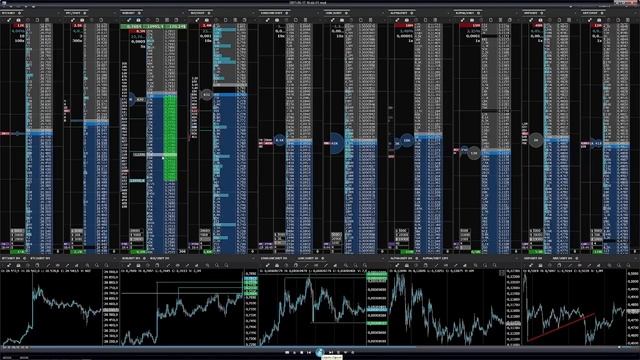Open BTCUSDT 5m chart tab

[x=11, y=258]
